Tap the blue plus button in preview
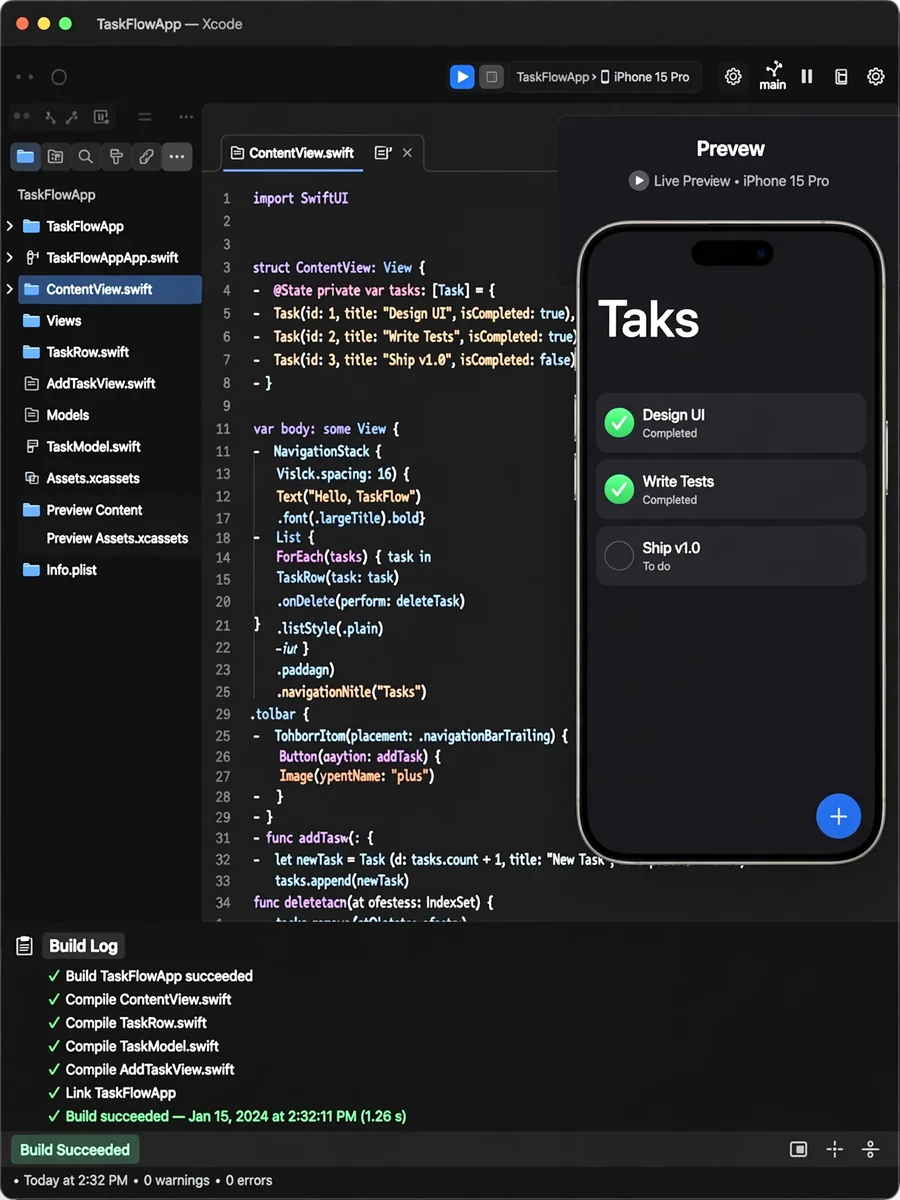Image resolution: width=900 pixels, height=1200 pixels. pos(838,817)
